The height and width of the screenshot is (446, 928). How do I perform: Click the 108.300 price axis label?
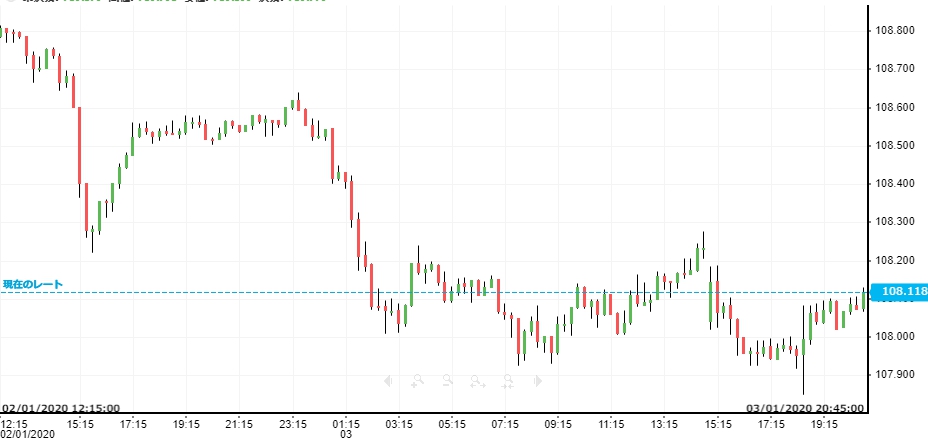[x=894, y=222]
